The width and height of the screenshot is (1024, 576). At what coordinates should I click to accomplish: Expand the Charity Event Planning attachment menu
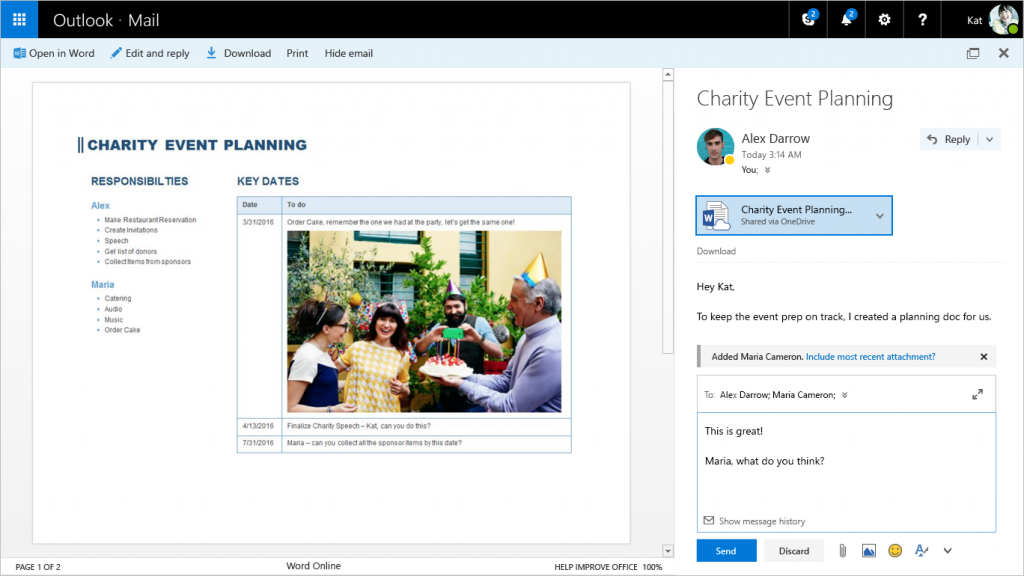tap(878, 215)
